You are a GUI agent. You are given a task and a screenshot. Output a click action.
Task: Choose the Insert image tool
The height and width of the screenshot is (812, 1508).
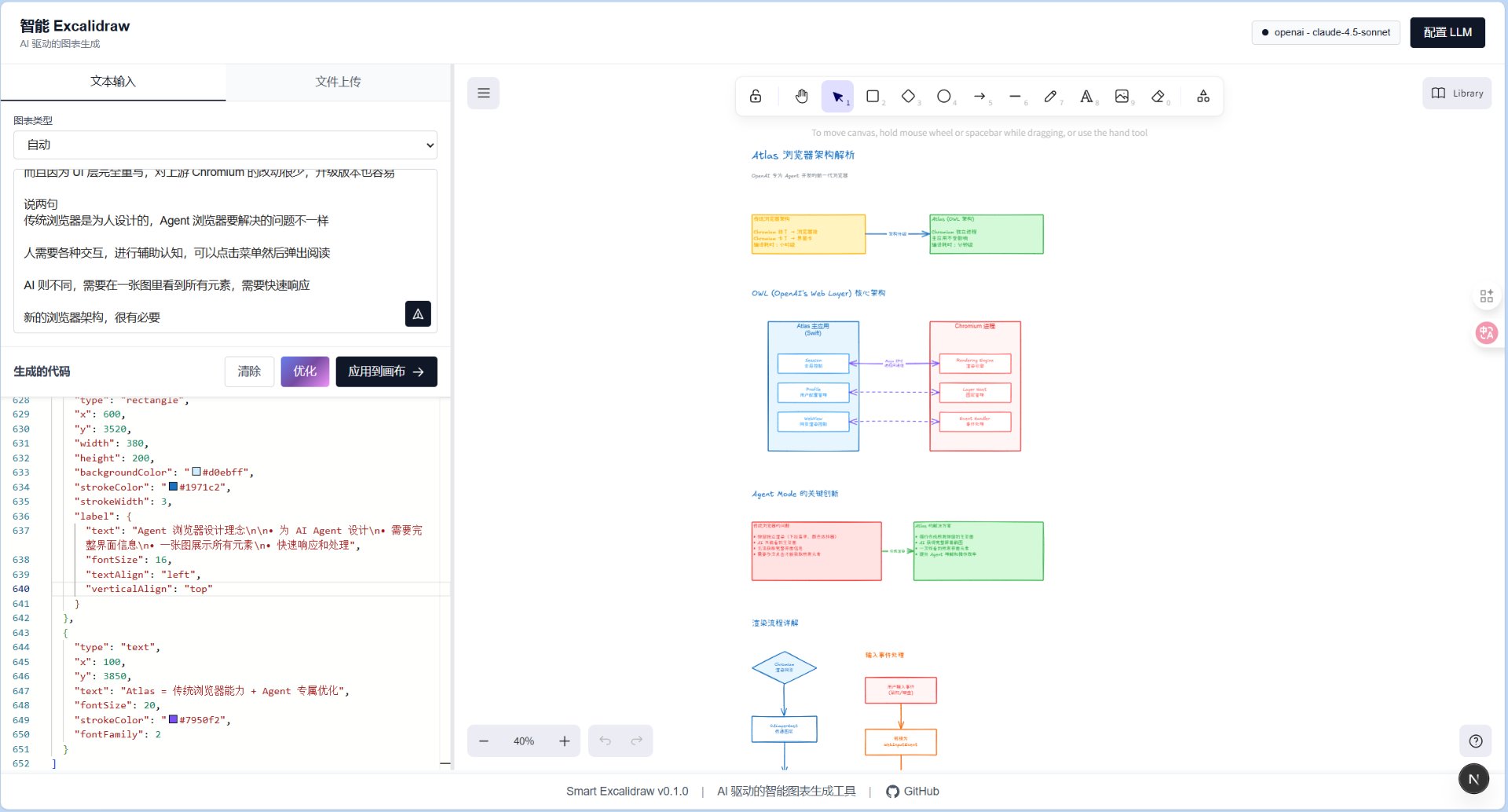[x=1122, y=97]
